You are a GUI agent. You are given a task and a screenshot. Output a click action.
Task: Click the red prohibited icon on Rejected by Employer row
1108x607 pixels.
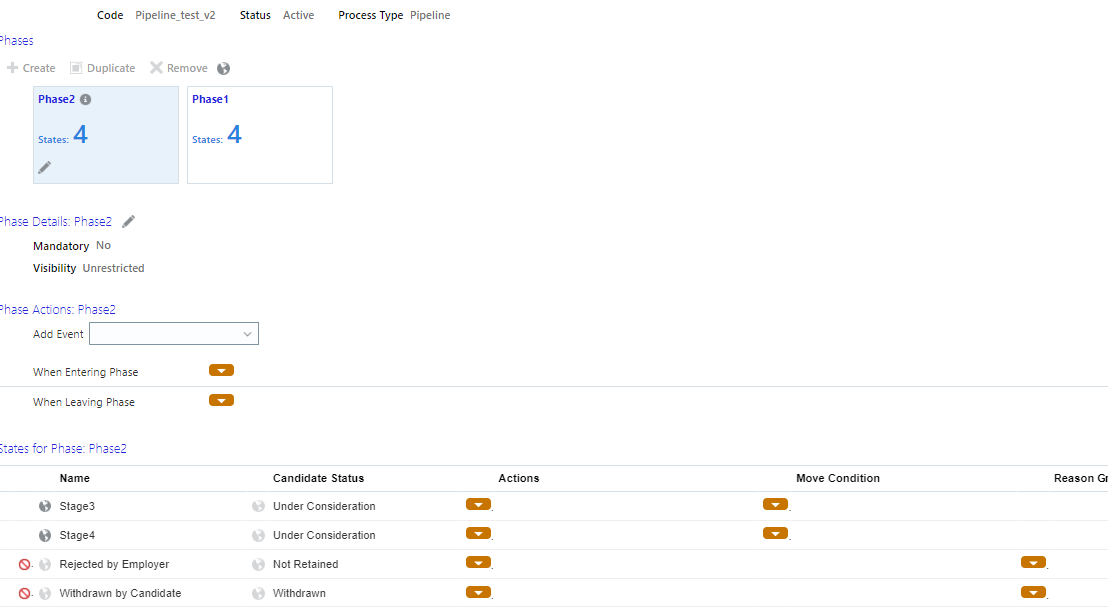24,564
